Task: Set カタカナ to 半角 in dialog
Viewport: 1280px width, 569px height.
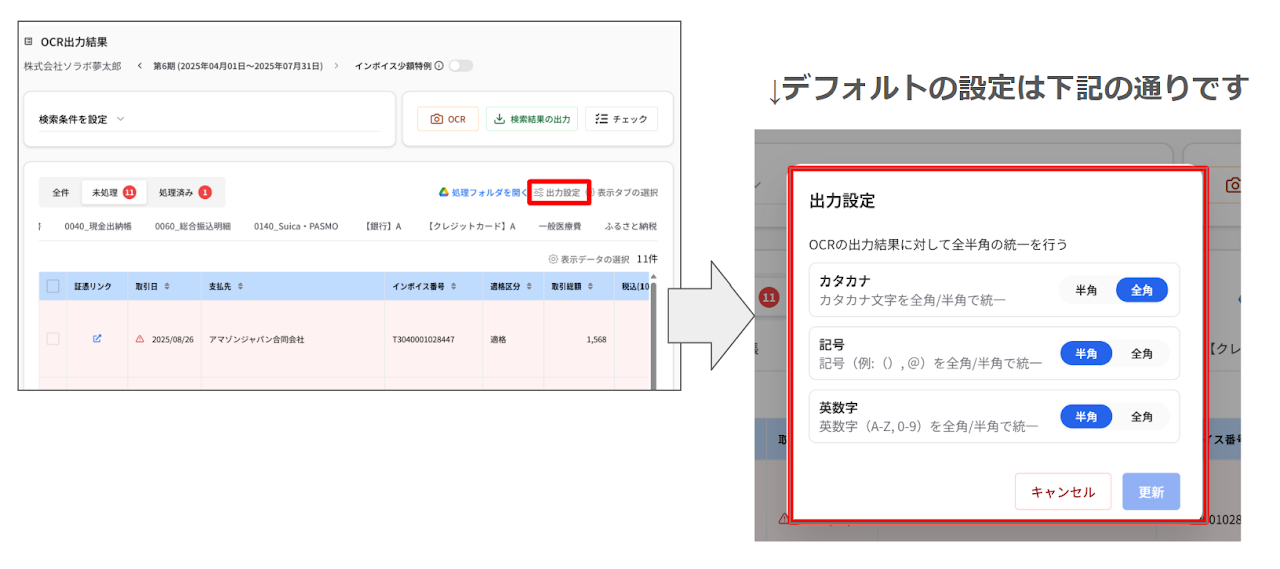Action: click(x=1086, y=290)
